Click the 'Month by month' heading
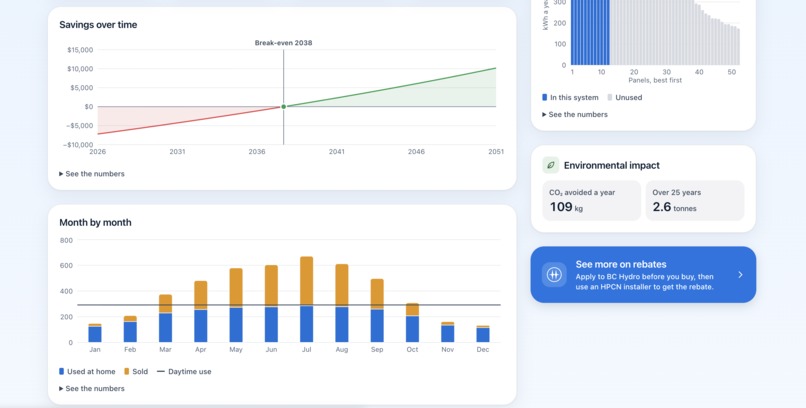This screenshot has width=806, height=408. click(x=95, y=222)
